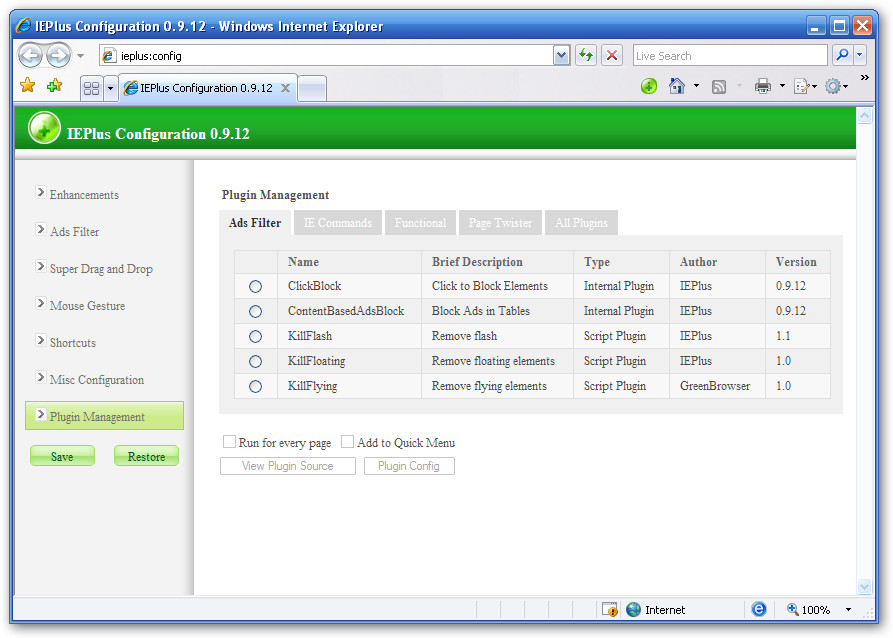
Task: Open the Home button dropdown arrow
Action: [x=696, y=86]
